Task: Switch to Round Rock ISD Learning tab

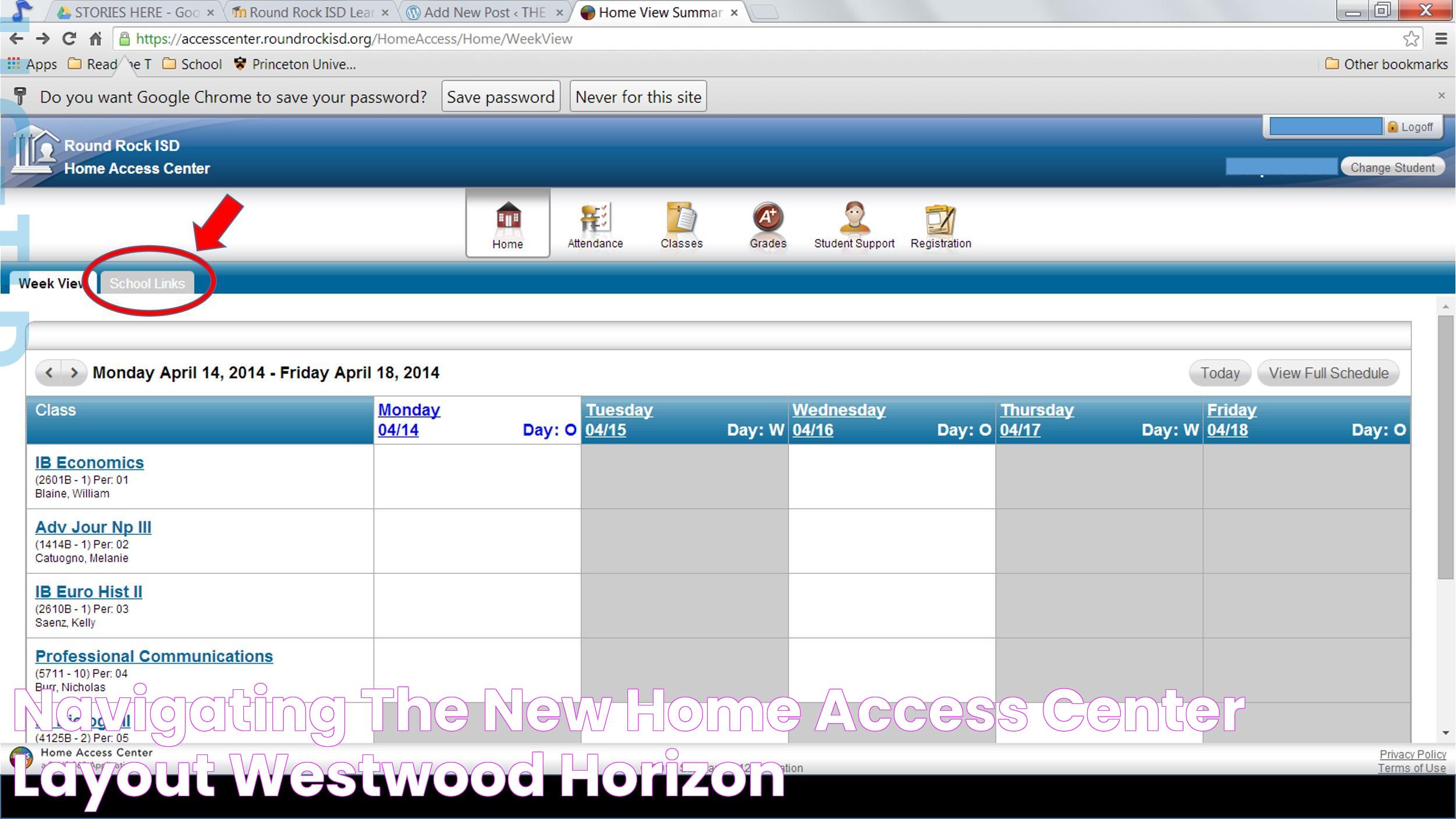Action: click(x=310, y=12)
